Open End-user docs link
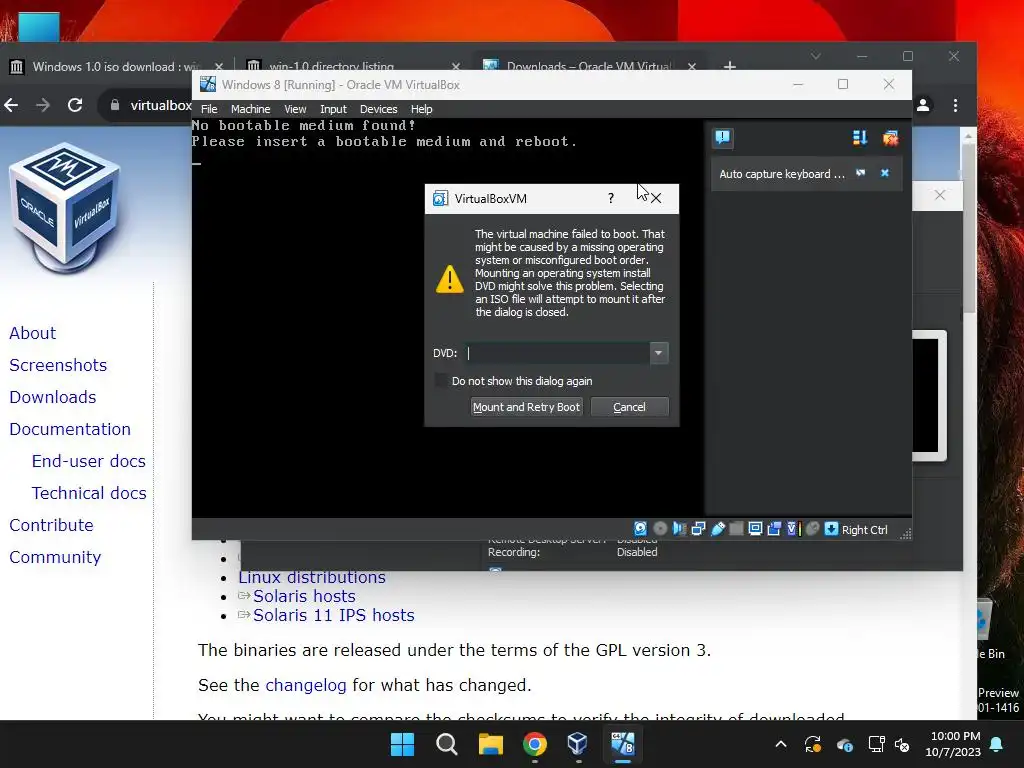 pos(89,461)
